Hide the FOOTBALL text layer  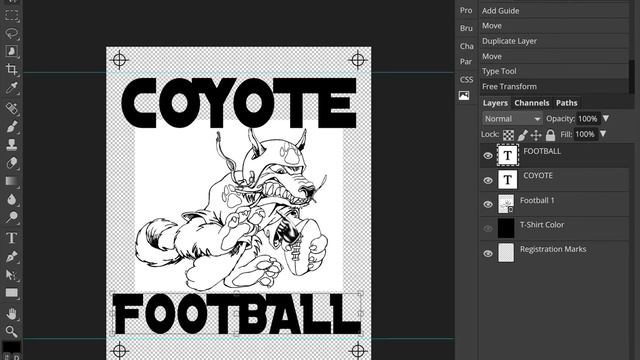click(488, 156)
